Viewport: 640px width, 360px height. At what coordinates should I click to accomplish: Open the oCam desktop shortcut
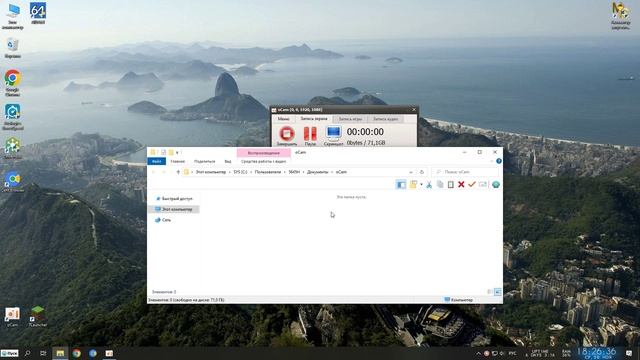[12, 317]
